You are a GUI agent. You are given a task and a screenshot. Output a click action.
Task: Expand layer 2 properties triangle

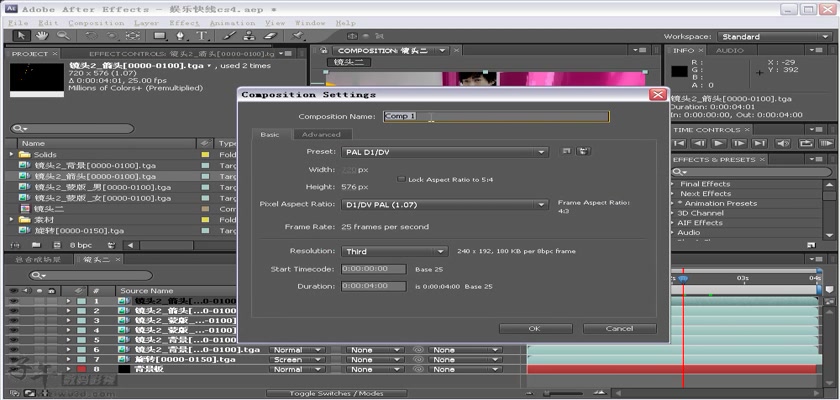pos(68,311)
